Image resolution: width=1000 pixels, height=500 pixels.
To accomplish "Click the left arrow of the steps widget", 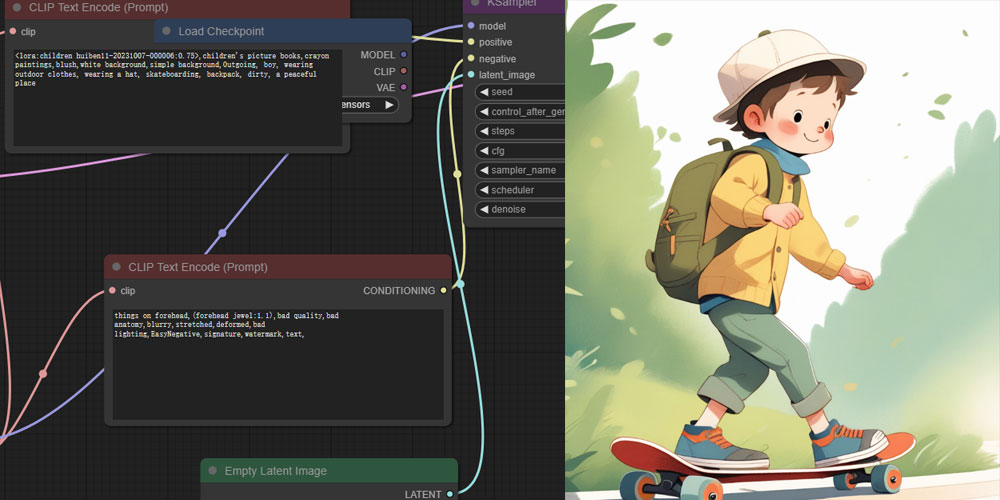I will coord(484,131).
